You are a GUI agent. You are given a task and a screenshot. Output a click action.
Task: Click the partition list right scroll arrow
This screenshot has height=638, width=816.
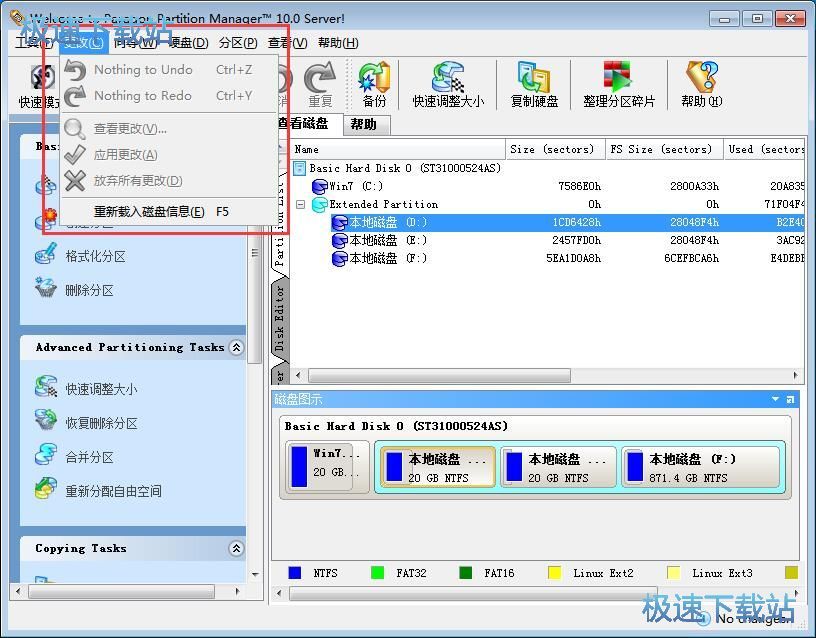click(x=796, y=375)
